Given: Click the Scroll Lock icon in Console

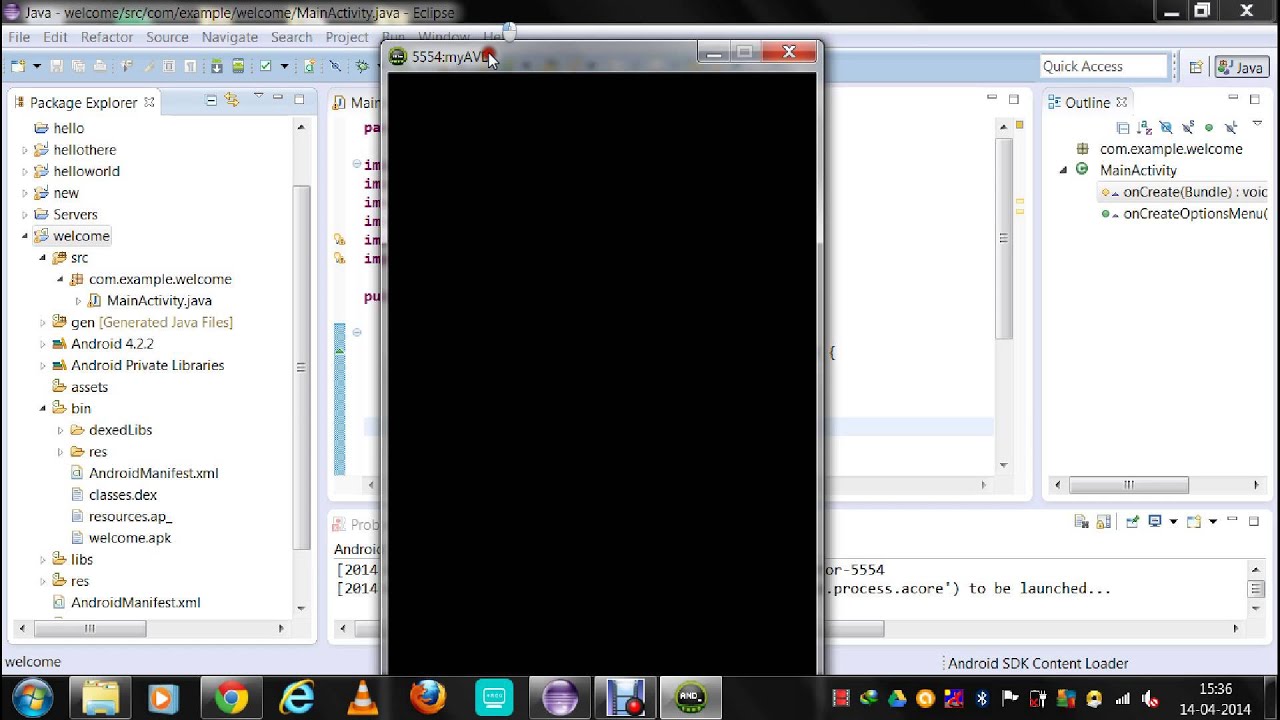Looking at the screenshot, I should point(1103,521).
